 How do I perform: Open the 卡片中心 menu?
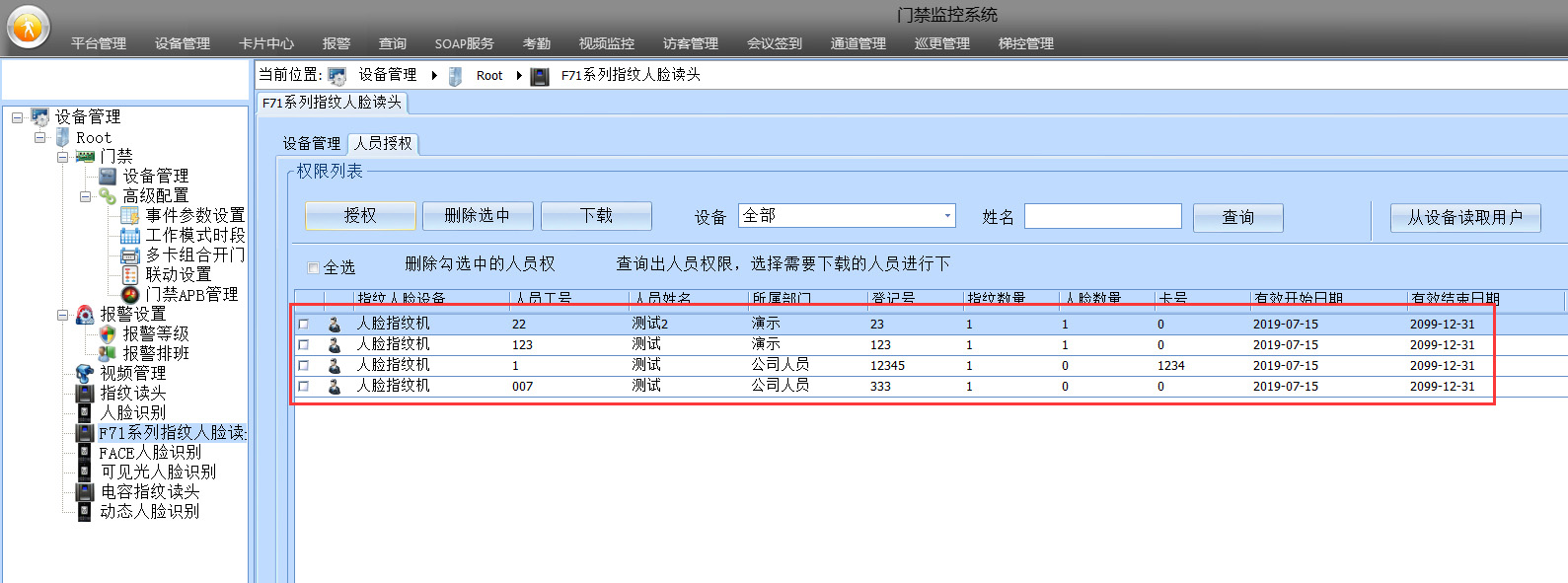coord(266,43)
